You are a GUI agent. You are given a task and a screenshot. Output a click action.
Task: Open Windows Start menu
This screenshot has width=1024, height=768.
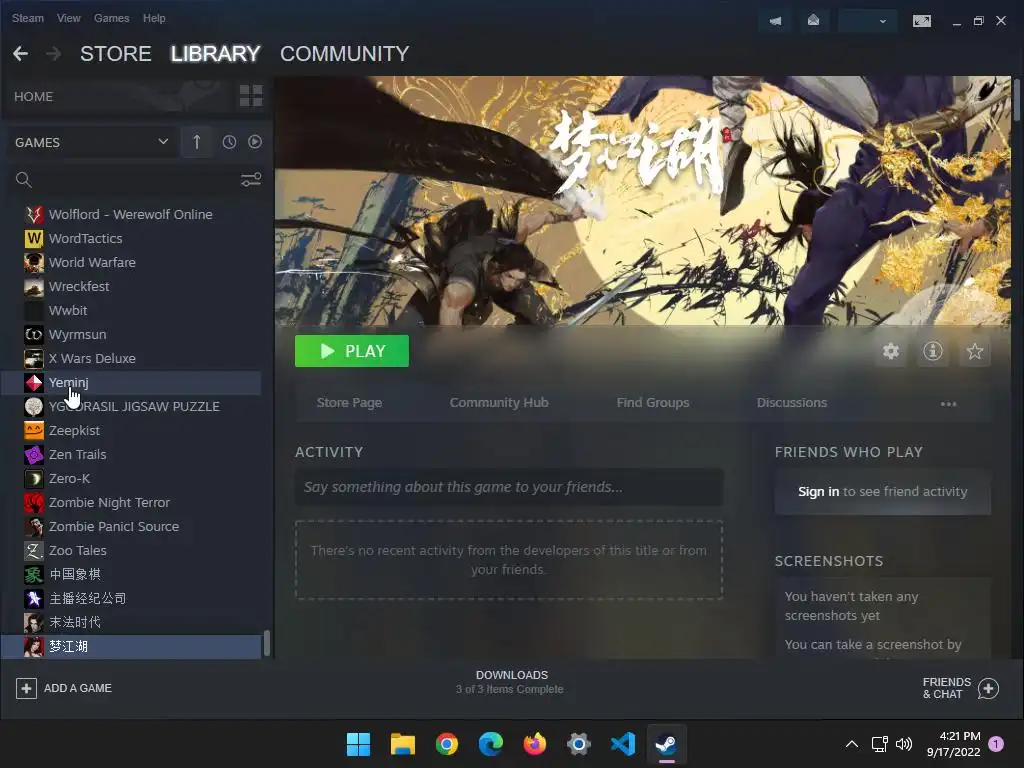tap(358, 744)
